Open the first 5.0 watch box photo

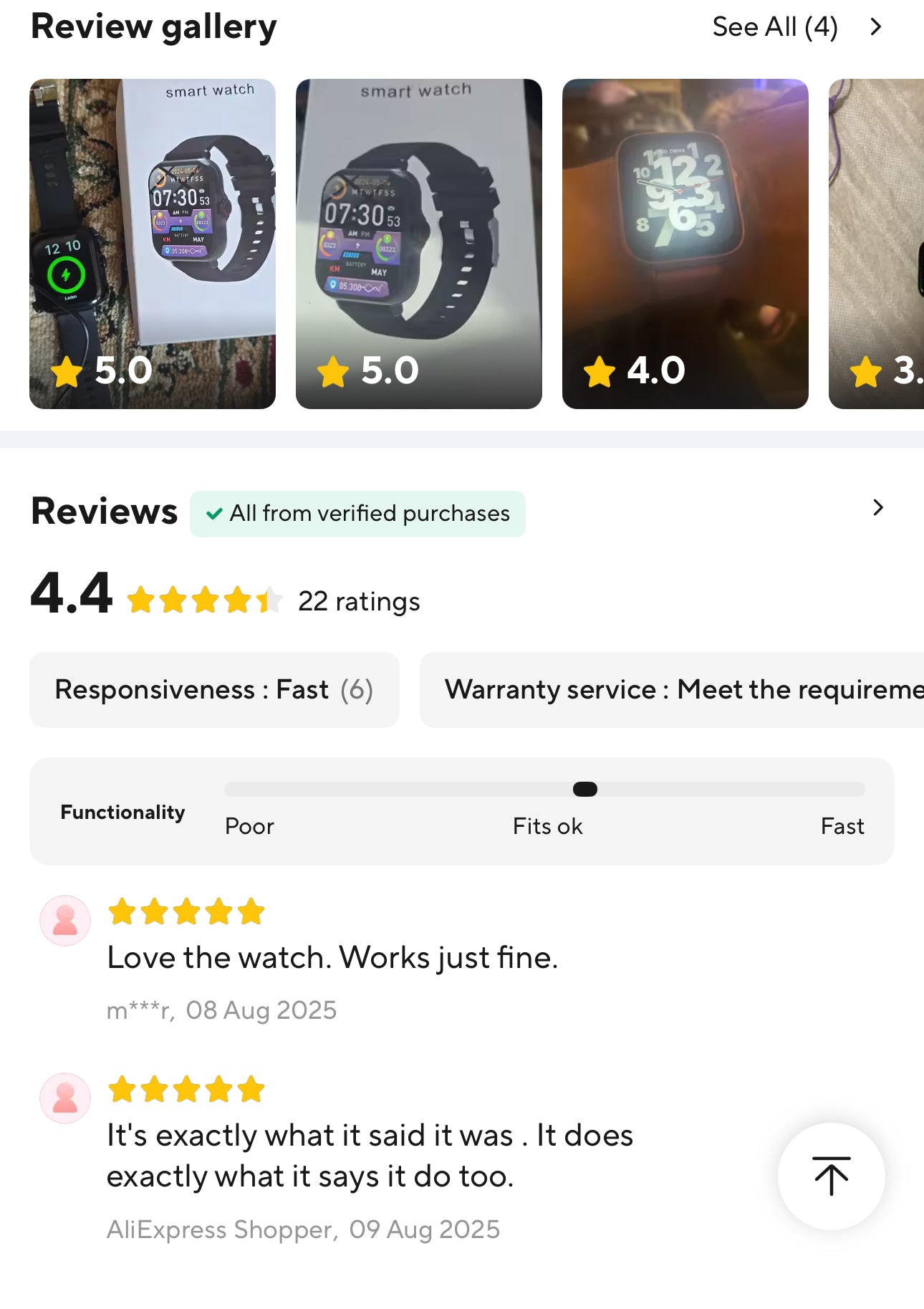[153, 244]
